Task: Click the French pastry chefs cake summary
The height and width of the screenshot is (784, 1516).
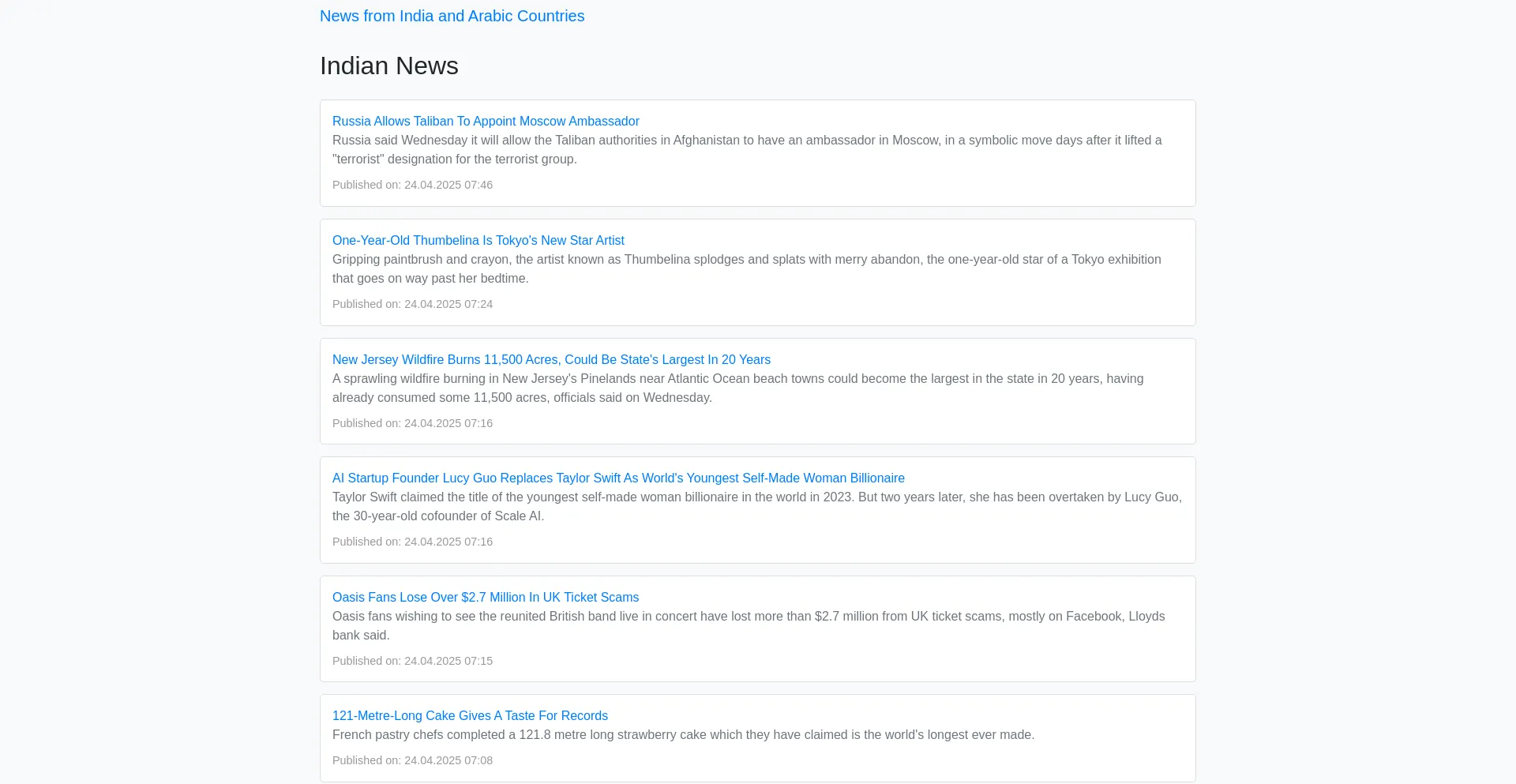Action: [683, 734]
